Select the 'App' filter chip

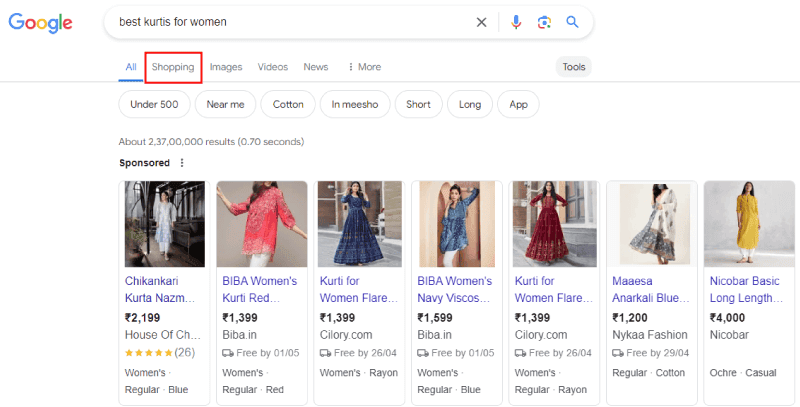[518, 104]
